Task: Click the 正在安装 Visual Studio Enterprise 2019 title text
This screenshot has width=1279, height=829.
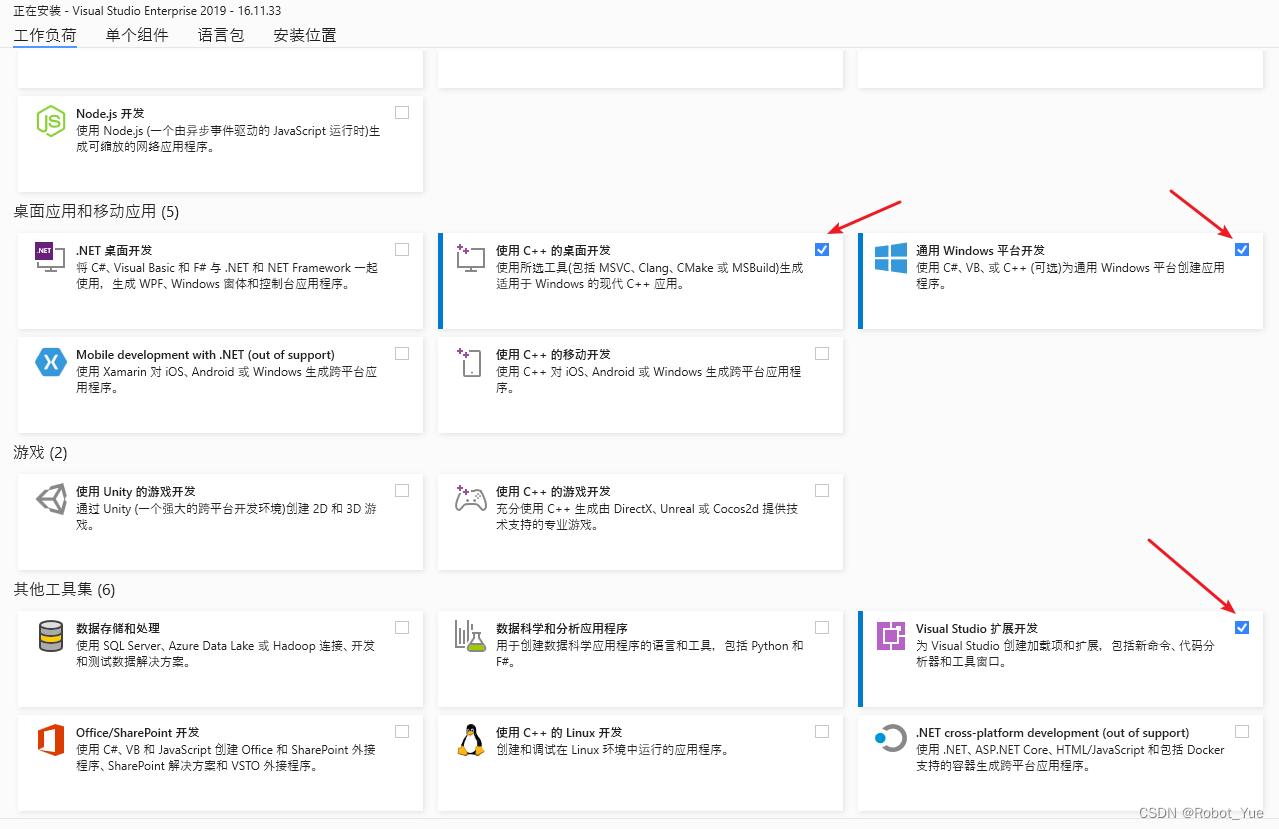Action: 147,9
